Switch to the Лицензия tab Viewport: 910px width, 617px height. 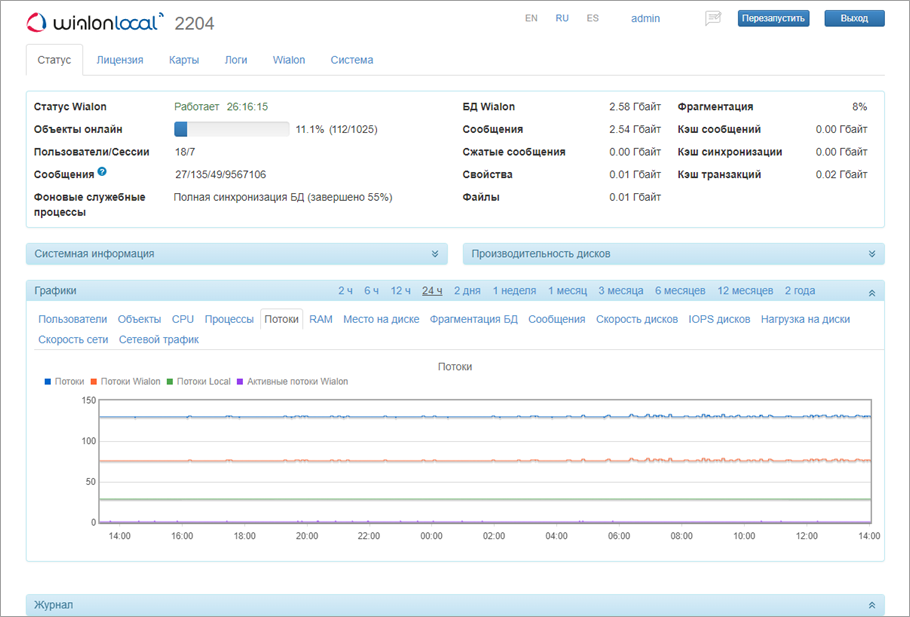pos(120,60)
